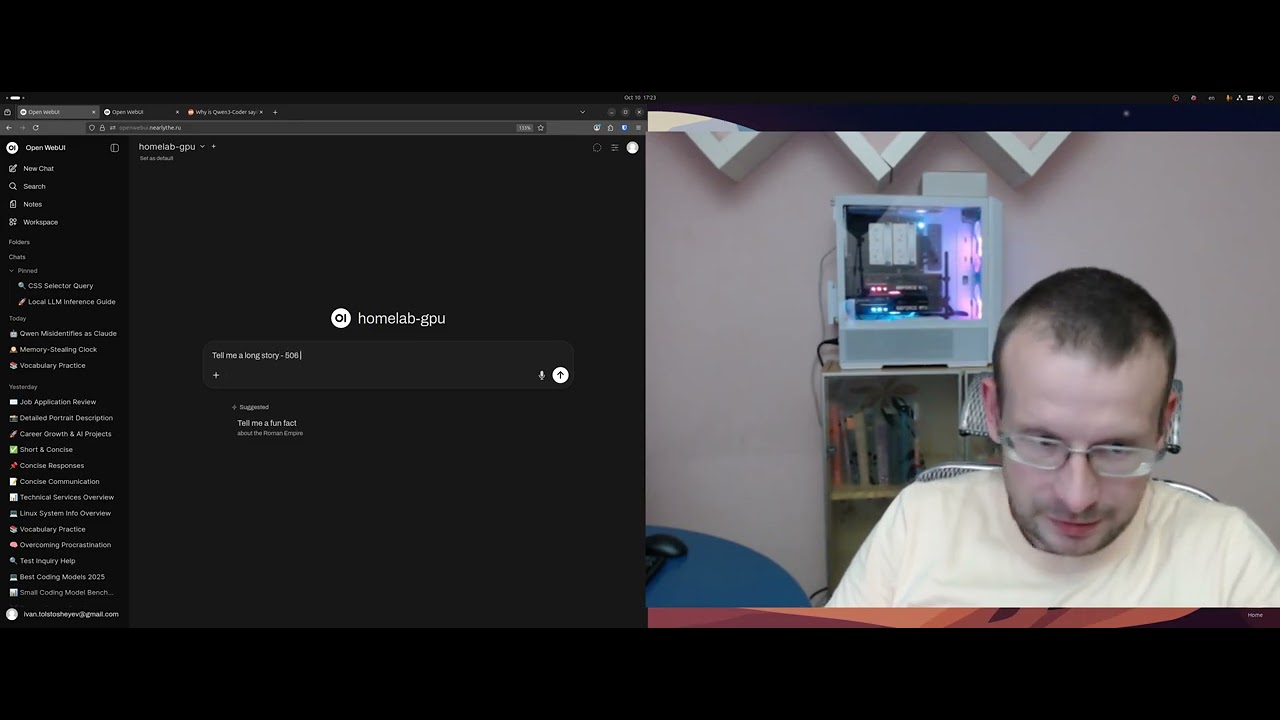Viewport: 1280px width, 720px height.
Task: Click Set as default under model name
Action: click(x=156, y=158)
